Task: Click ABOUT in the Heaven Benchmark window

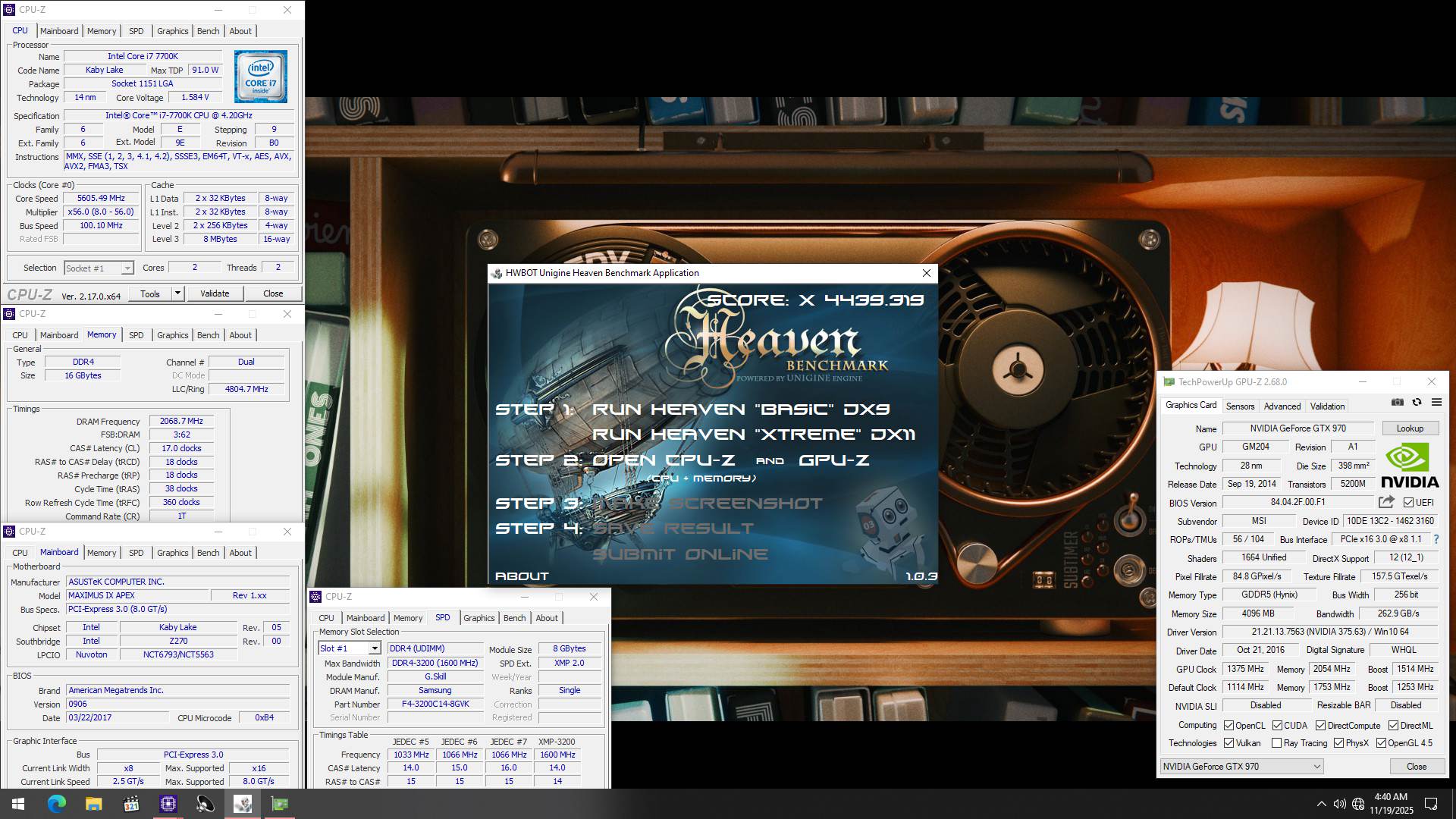Action: pos(522,576)
